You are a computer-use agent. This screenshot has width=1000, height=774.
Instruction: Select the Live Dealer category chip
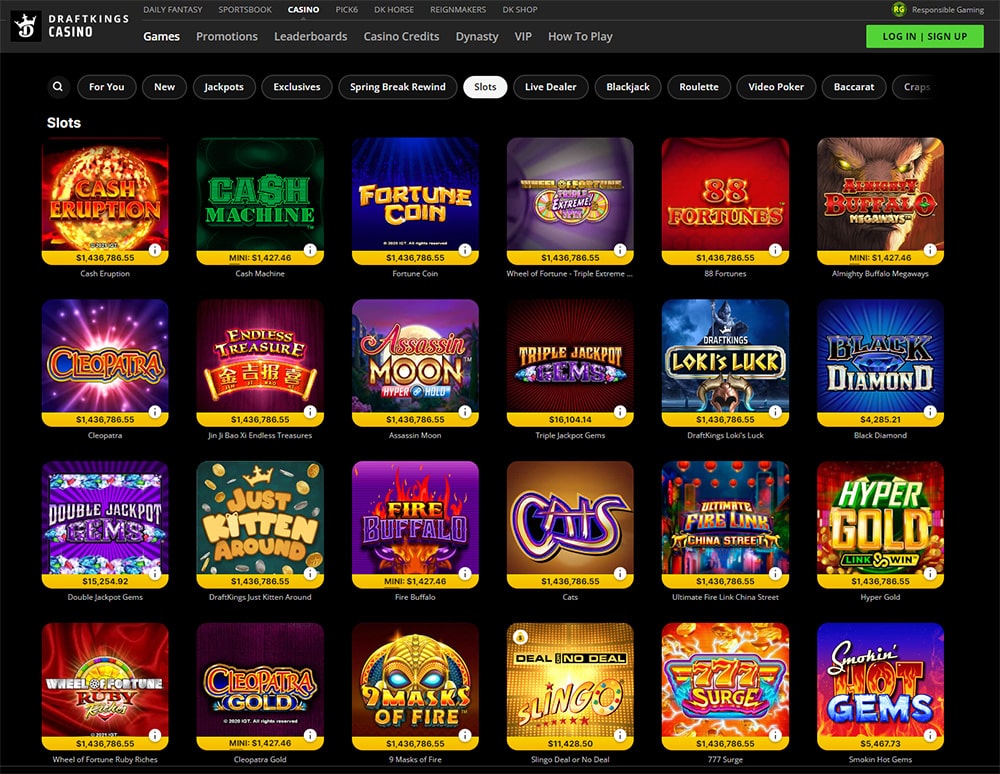point(550,87)
